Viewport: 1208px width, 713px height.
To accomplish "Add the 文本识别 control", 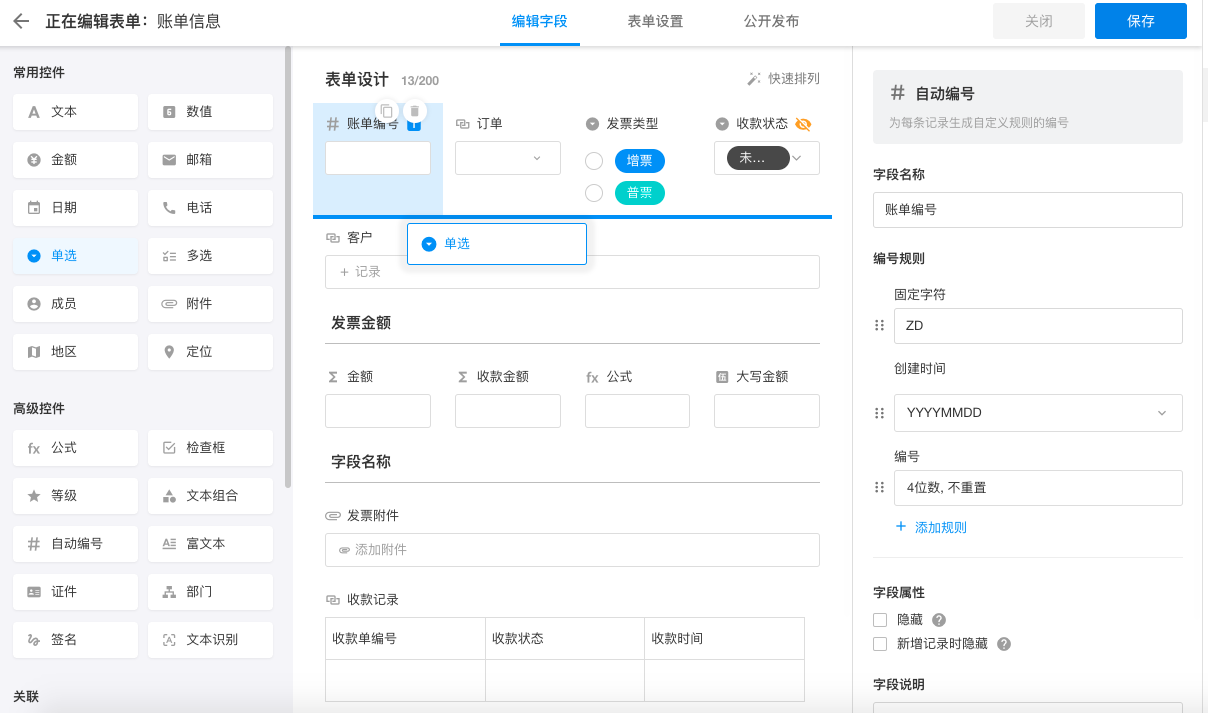I will pos(210,639).
